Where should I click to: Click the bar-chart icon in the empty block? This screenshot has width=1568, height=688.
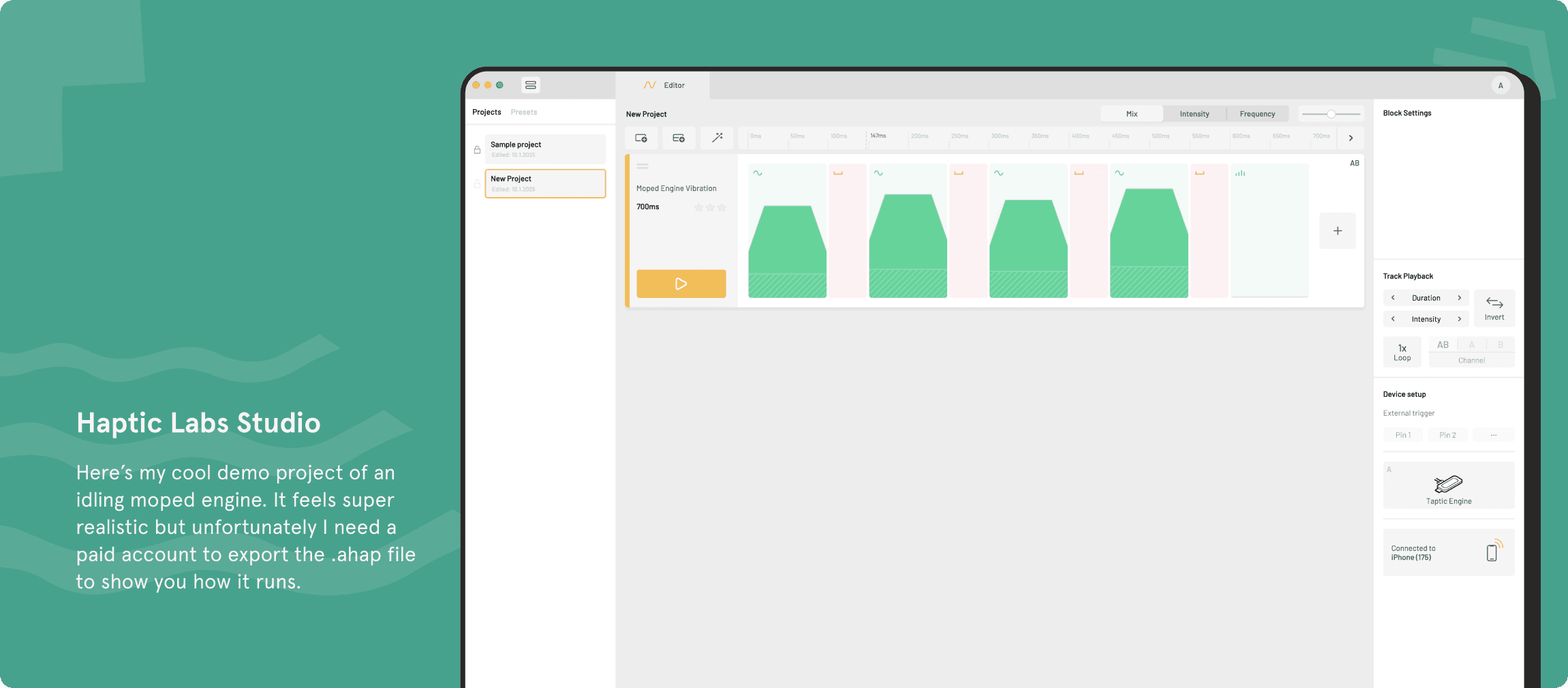[x=1240, y=173]
